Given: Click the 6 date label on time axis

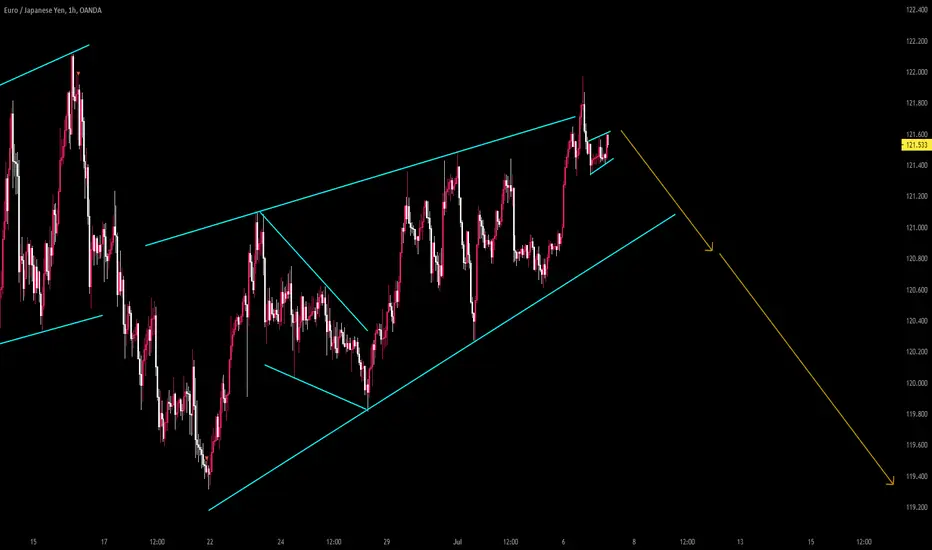Looking at the screenshot, I should (563, 542).
